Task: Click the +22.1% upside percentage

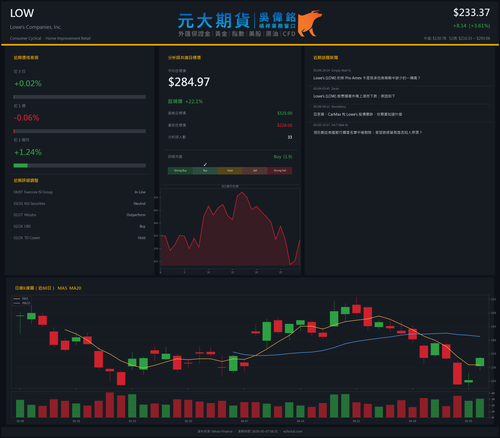Action: point(194,101)
